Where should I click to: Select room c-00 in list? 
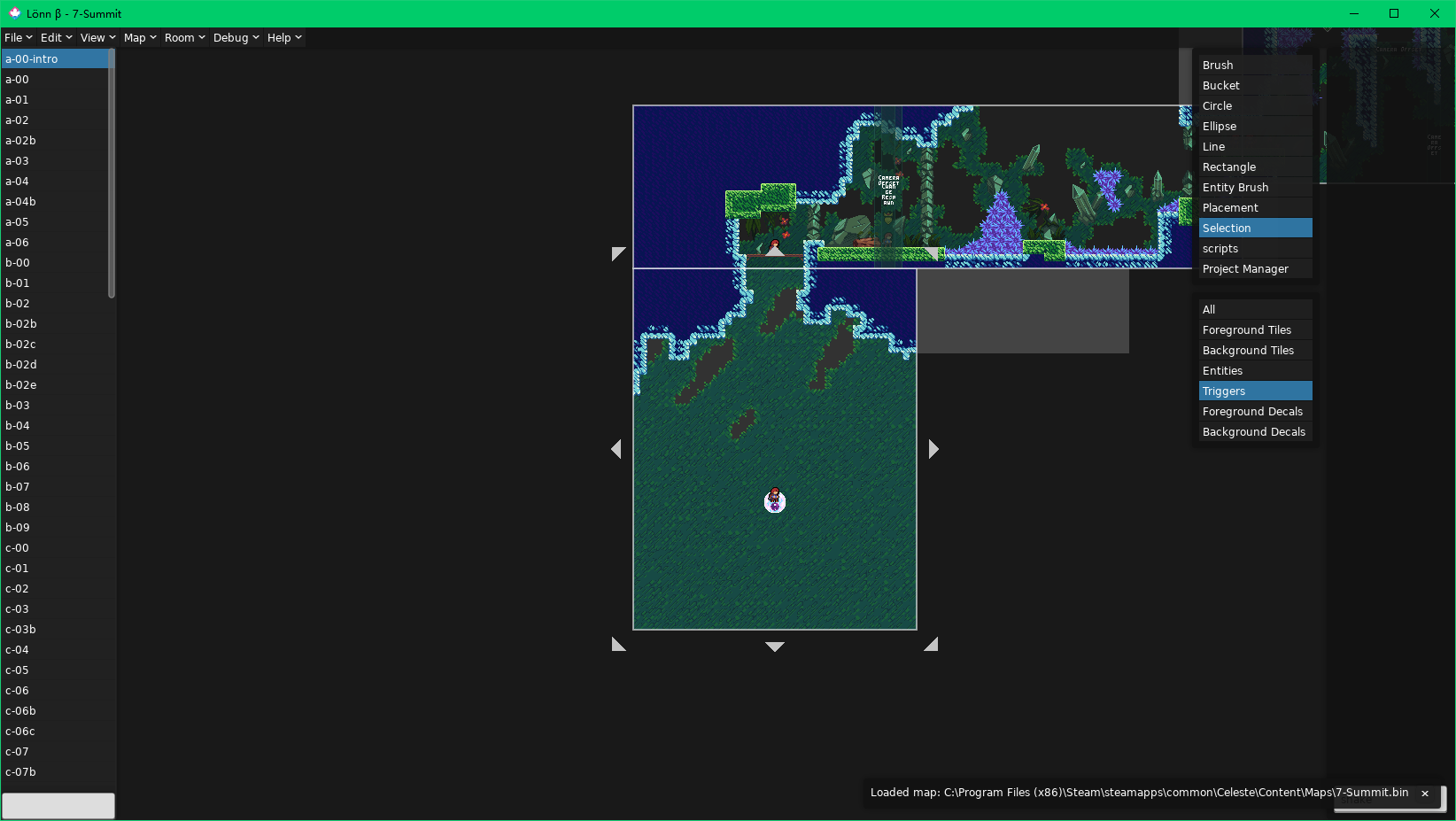pyautogui.click(x=54, y=548)
